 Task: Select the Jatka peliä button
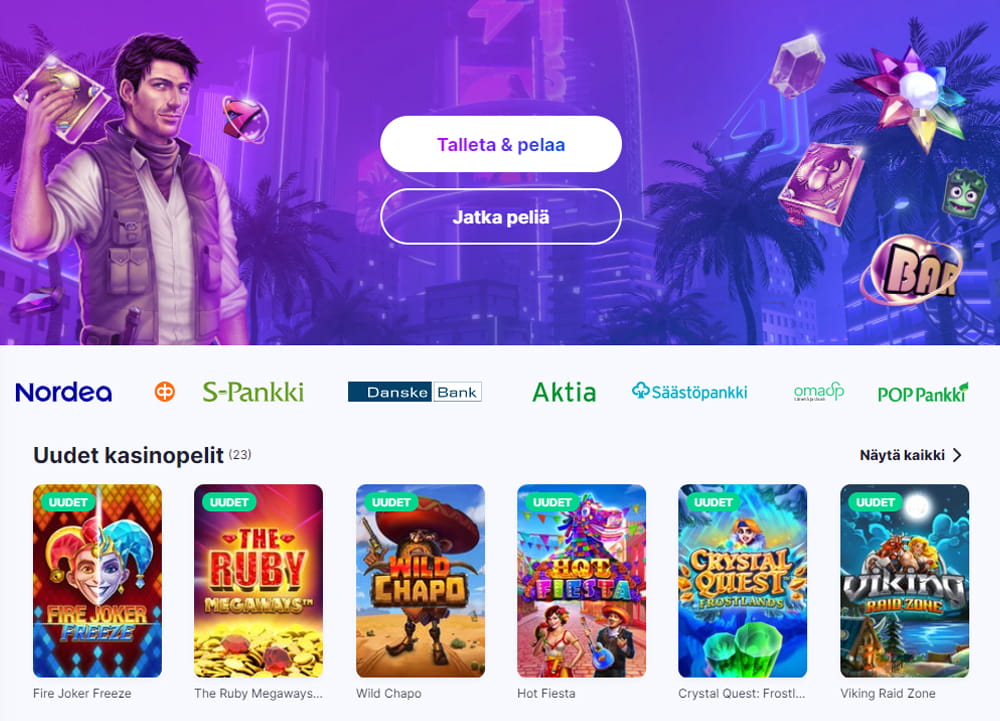click(501, 217)
